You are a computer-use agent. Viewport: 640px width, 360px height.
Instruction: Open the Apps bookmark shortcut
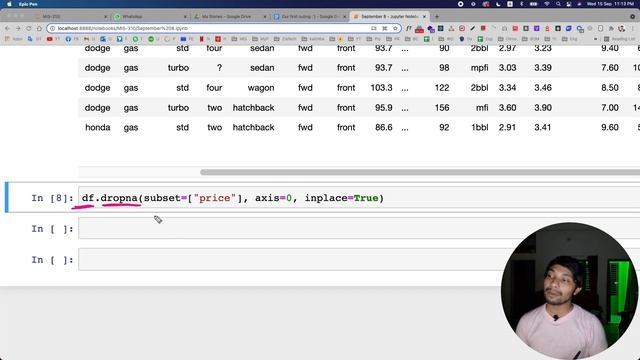[14, 39]
